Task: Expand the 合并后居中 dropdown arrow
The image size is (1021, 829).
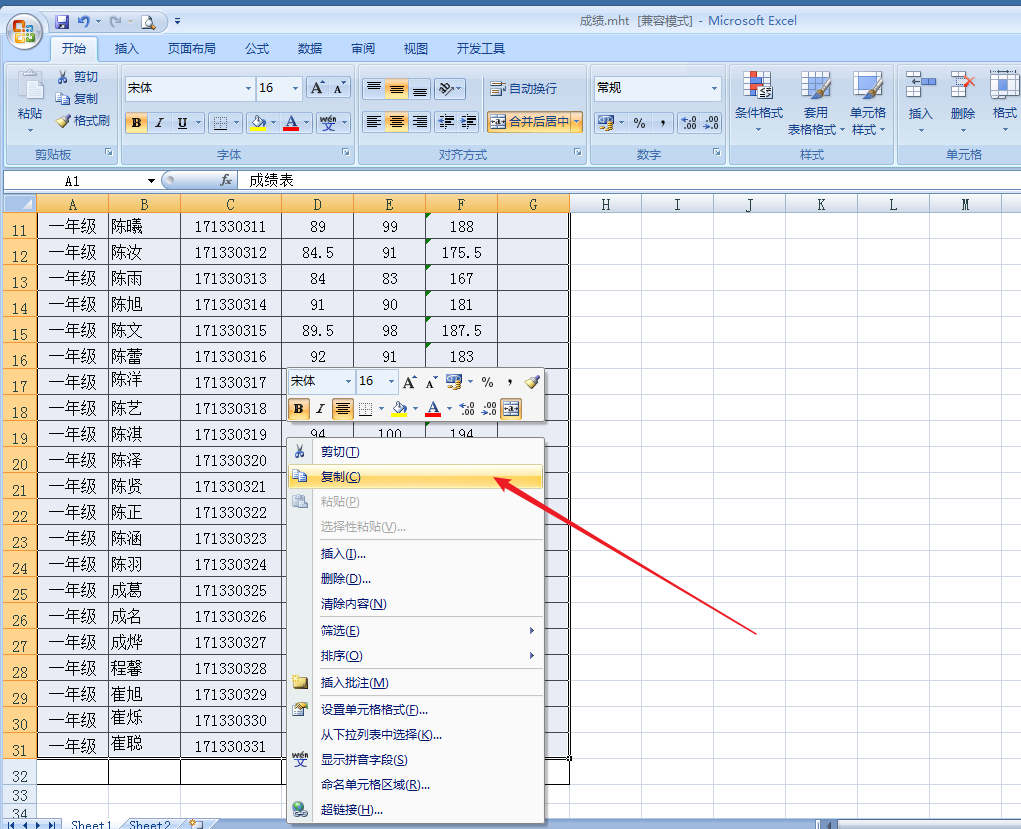Action: (575, 121)
